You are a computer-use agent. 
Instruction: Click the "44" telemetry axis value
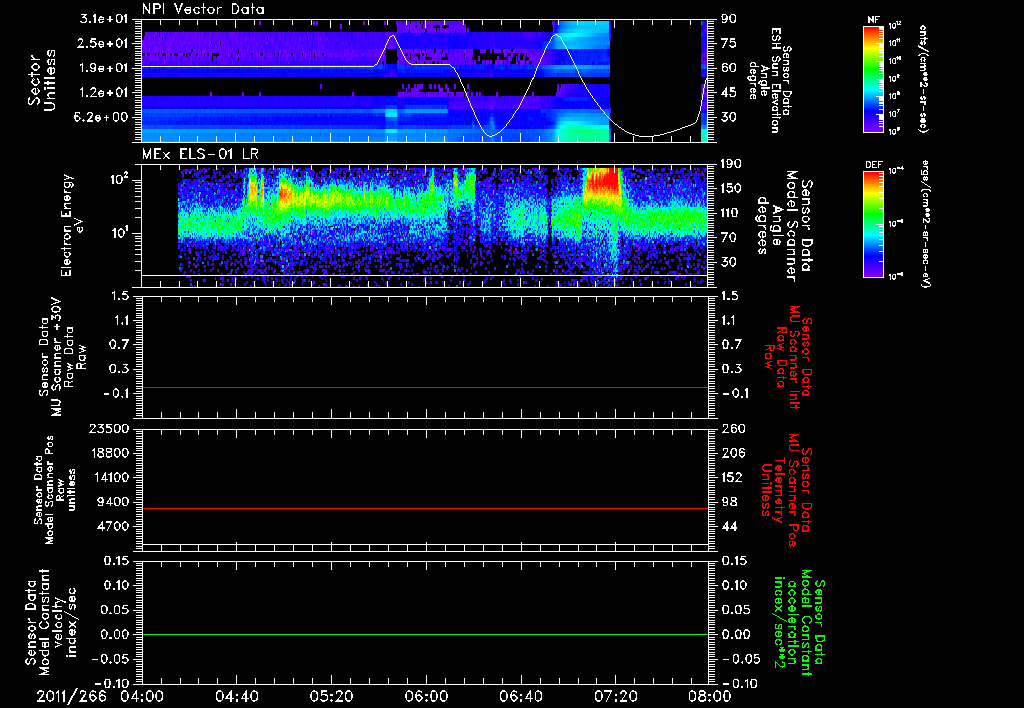point(729,526)
